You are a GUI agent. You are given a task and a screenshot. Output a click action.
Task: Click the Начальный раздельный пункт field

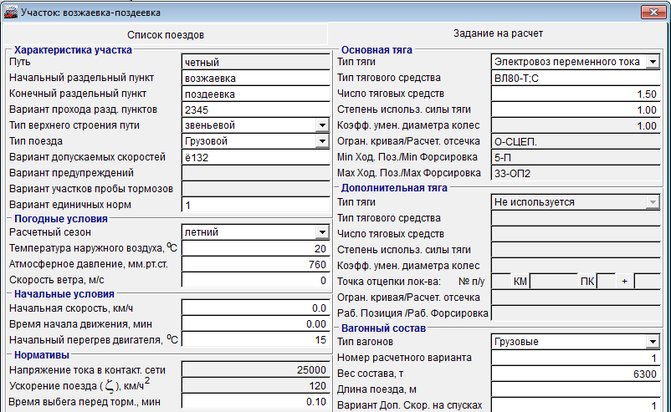[x=255, y=77]
